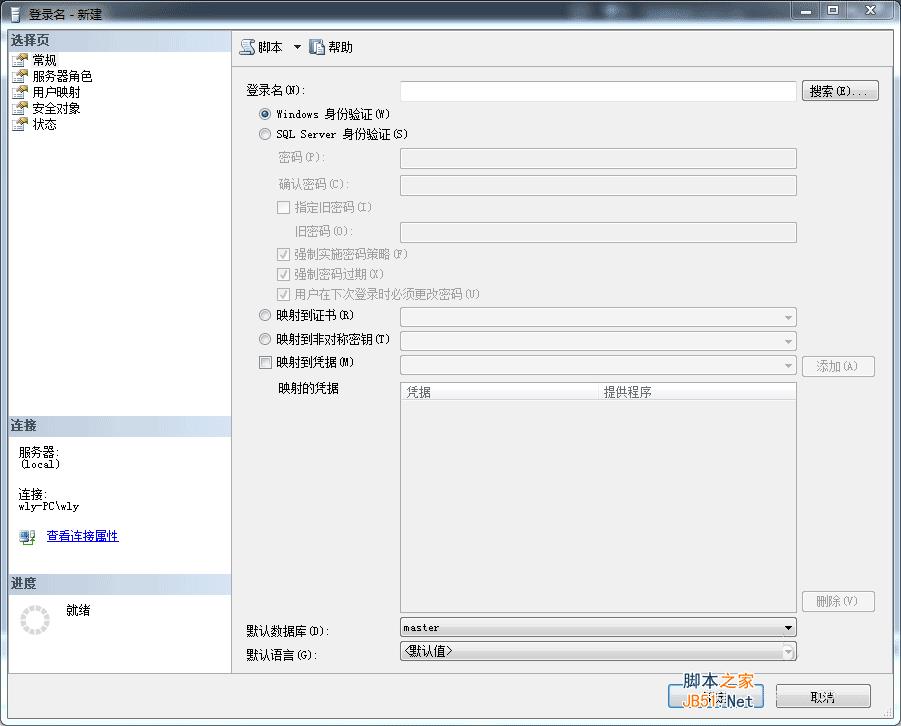Open the 默认语言 dropdown

(788, 651)
